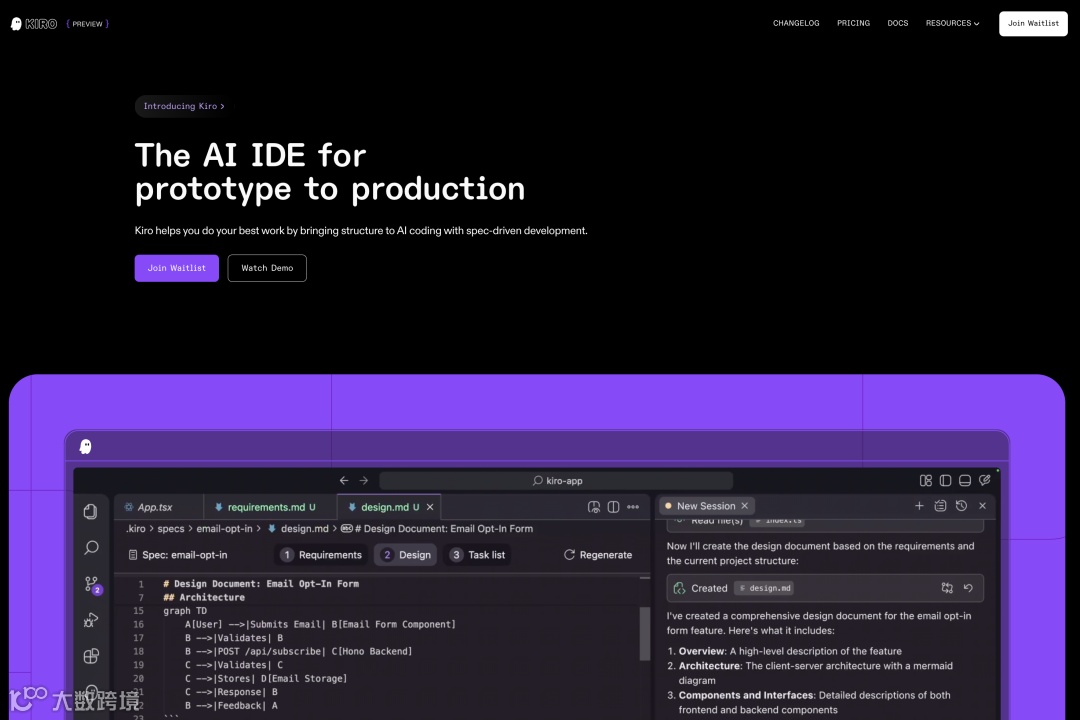Screen dimensions: 1080x720
Task: Close the chat panel with X icon
Action: [983, 506]
